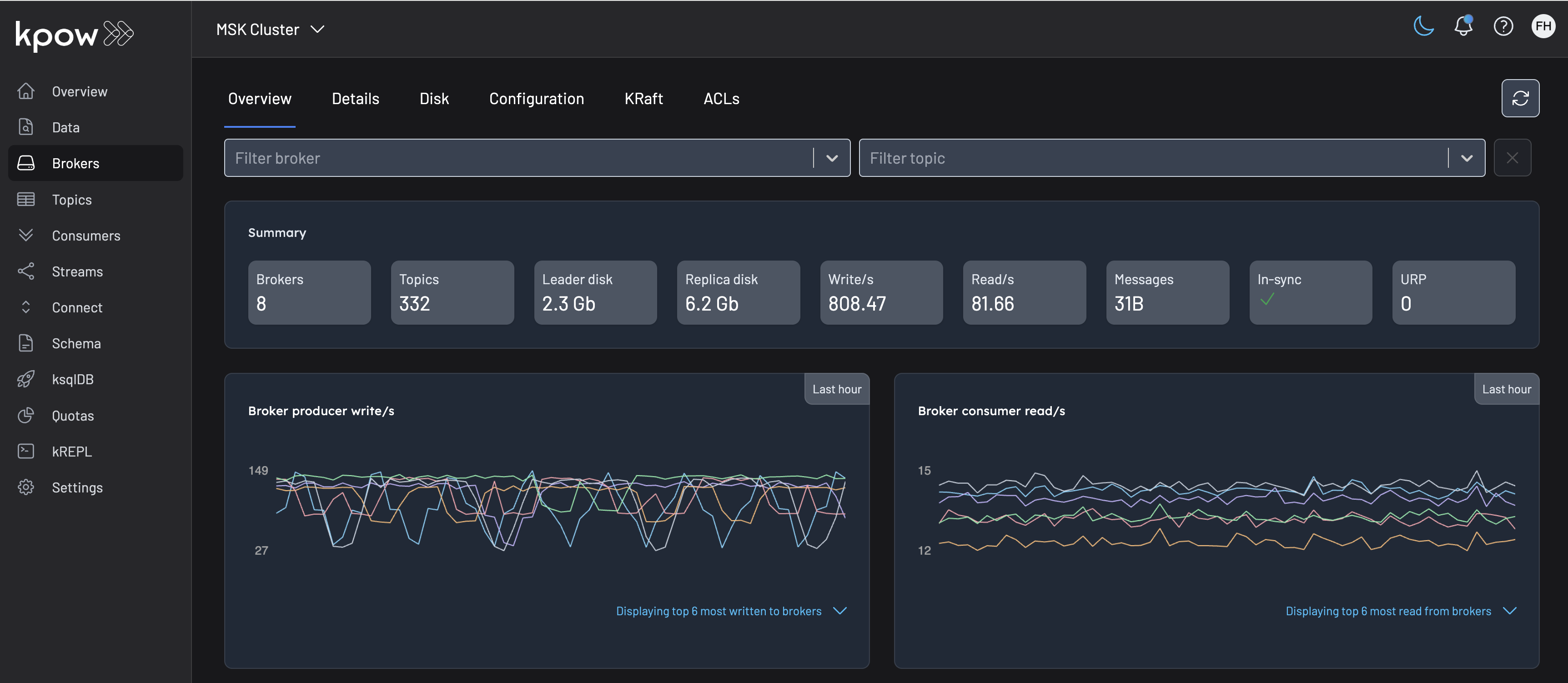The image size is (1568, 683).
Task: Click the refresh icon button
Action: (1520, 98)
